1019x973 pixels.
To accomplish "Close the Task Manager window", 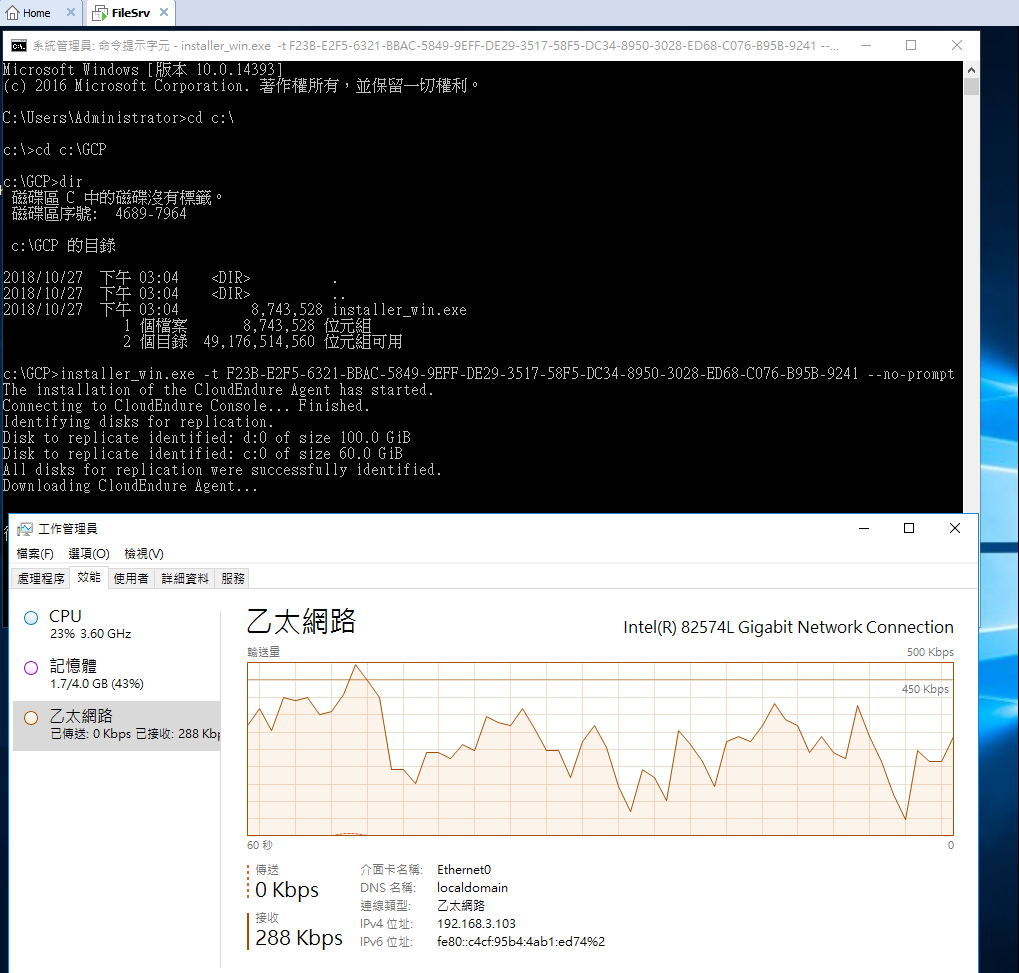I will [x=955, y=528].
